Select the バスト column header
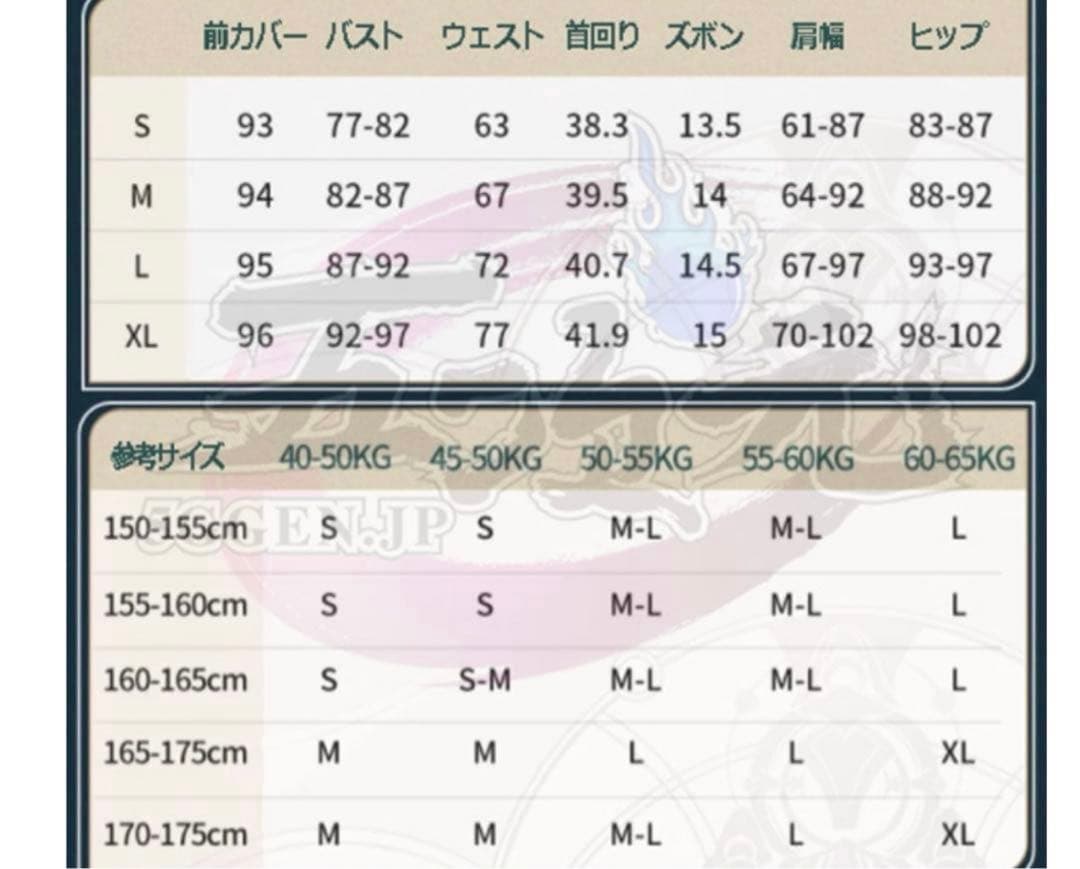 tap(366, 38)
